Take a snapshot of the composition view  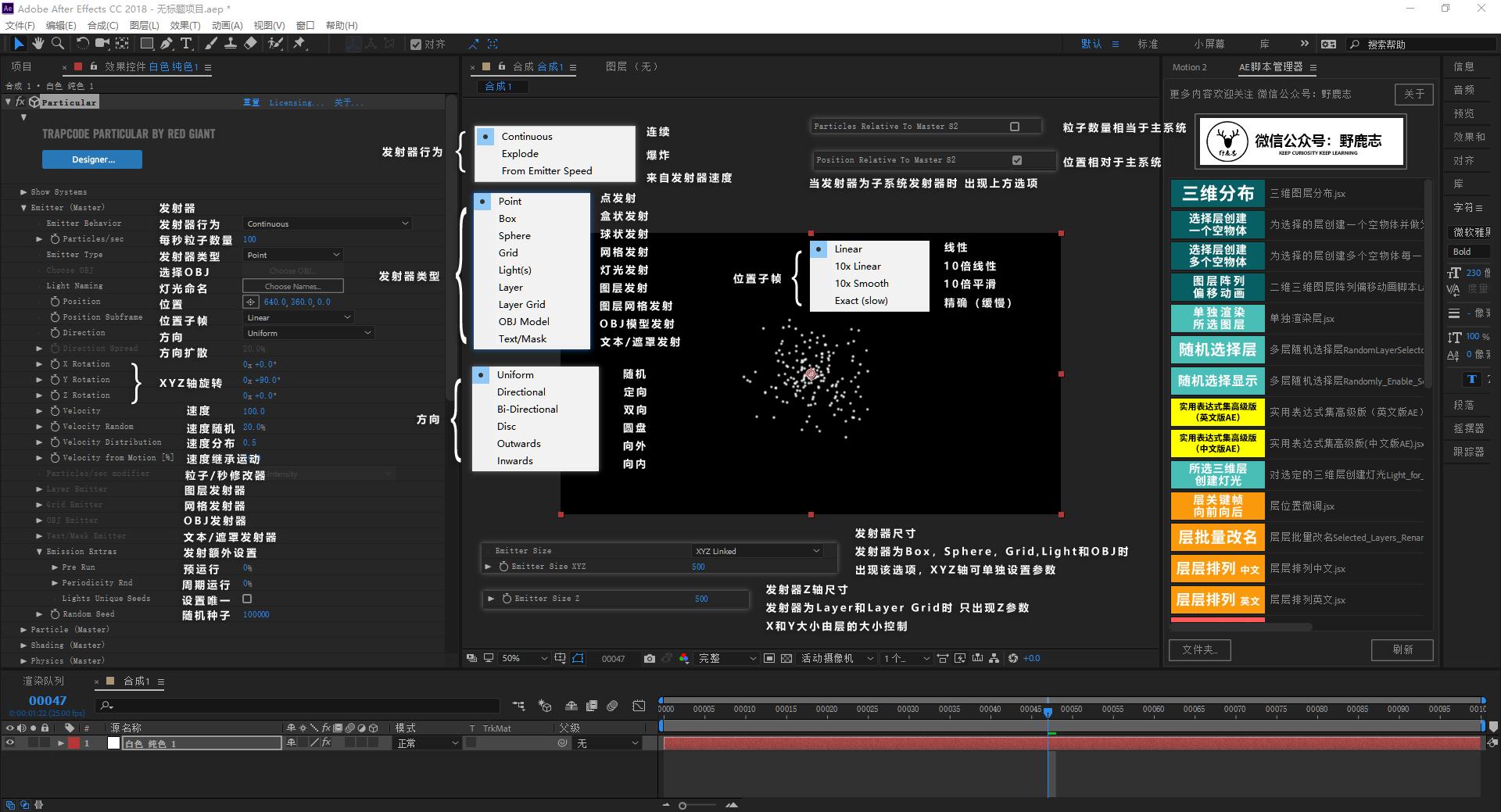[x=649, y=658]
